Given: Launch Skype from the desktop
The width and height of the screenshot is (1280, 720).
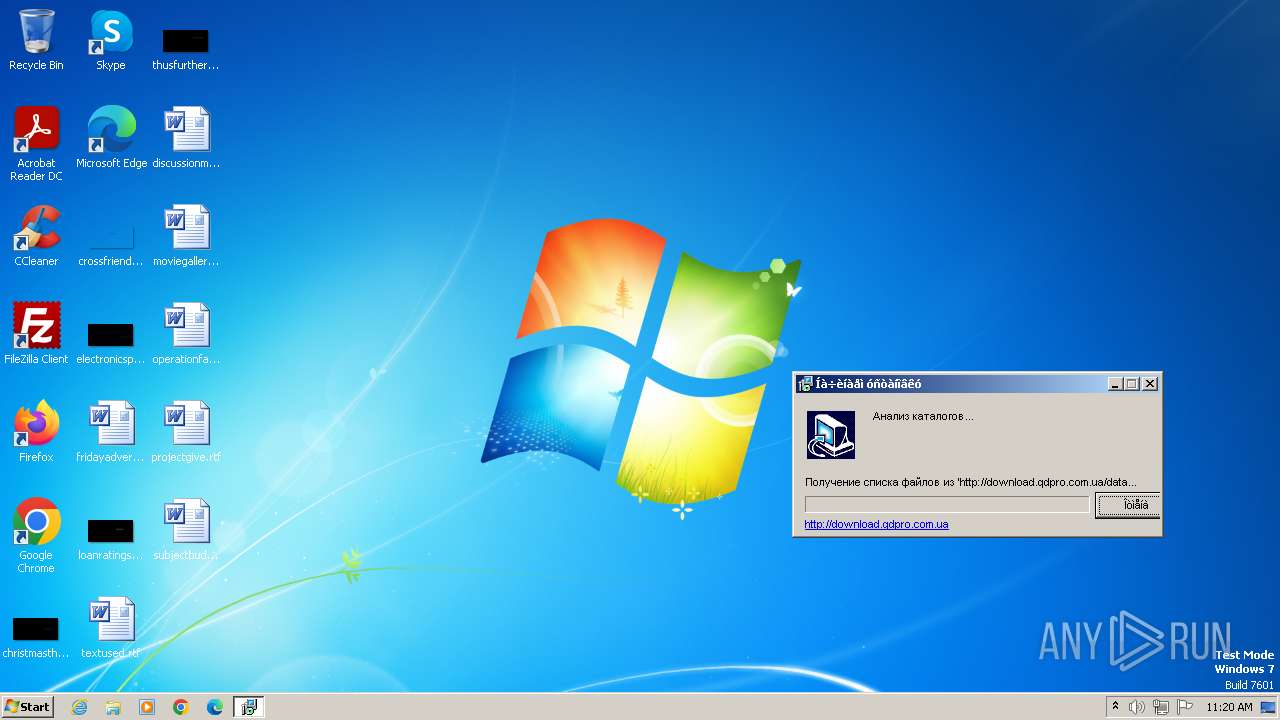Looking at the screenshot, I should tap(110, 40).
